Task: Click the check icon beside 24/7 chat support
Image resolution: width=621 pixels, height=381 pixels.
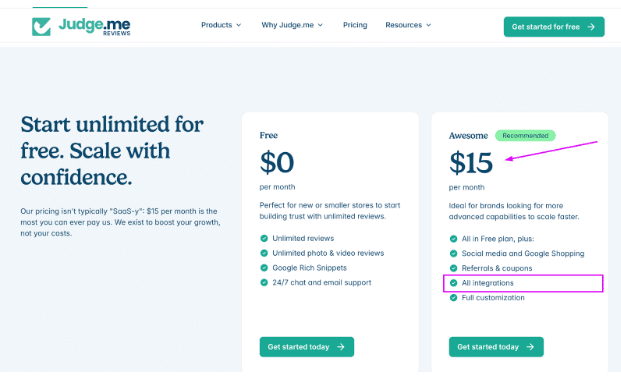Action: click(264, 283)
